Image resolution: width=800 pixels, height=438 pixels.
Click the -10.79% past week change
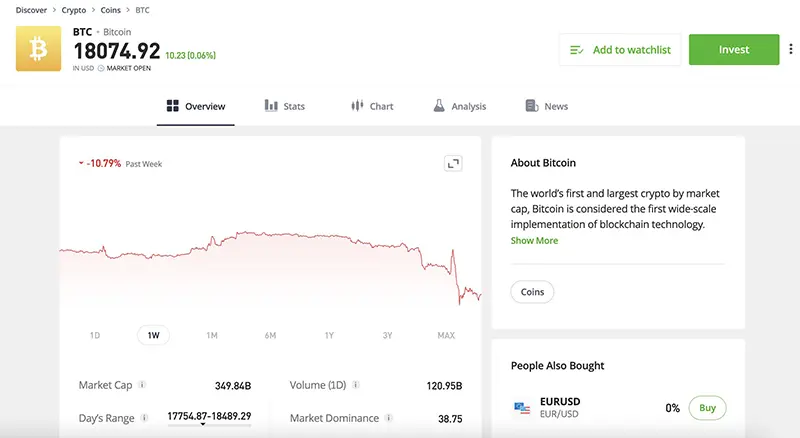click(x=104, y=163)
